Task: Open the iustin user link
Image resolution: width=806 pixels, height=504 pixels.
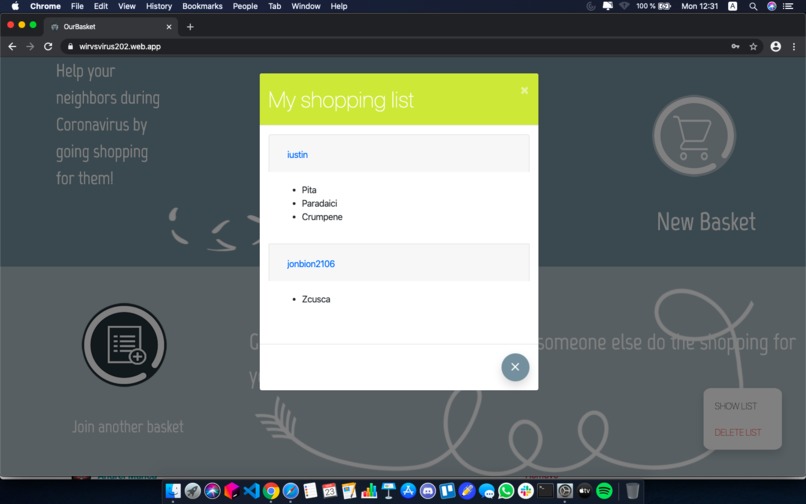Action: click(x=297, y=154)
